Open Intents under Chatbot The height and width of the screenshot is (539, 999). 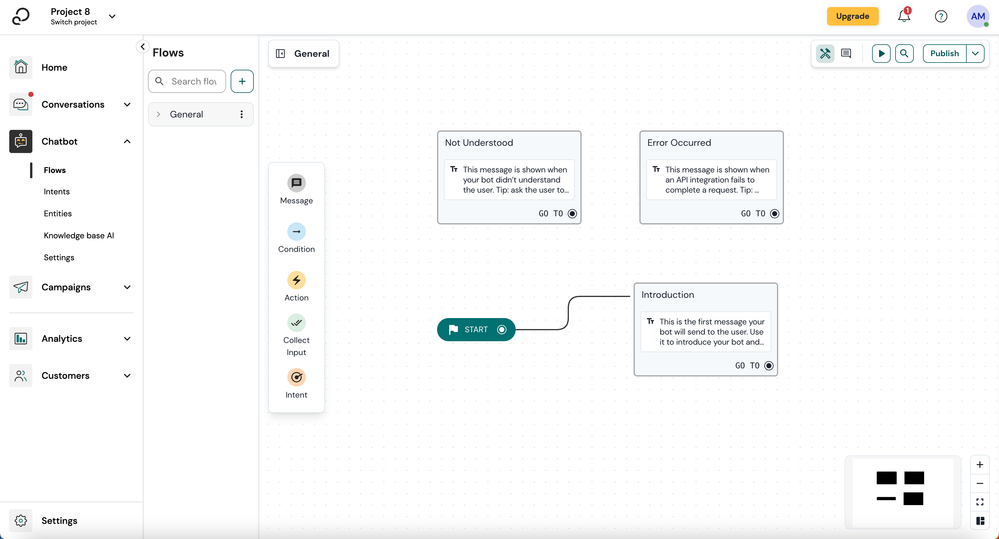(x=57, y=192)
